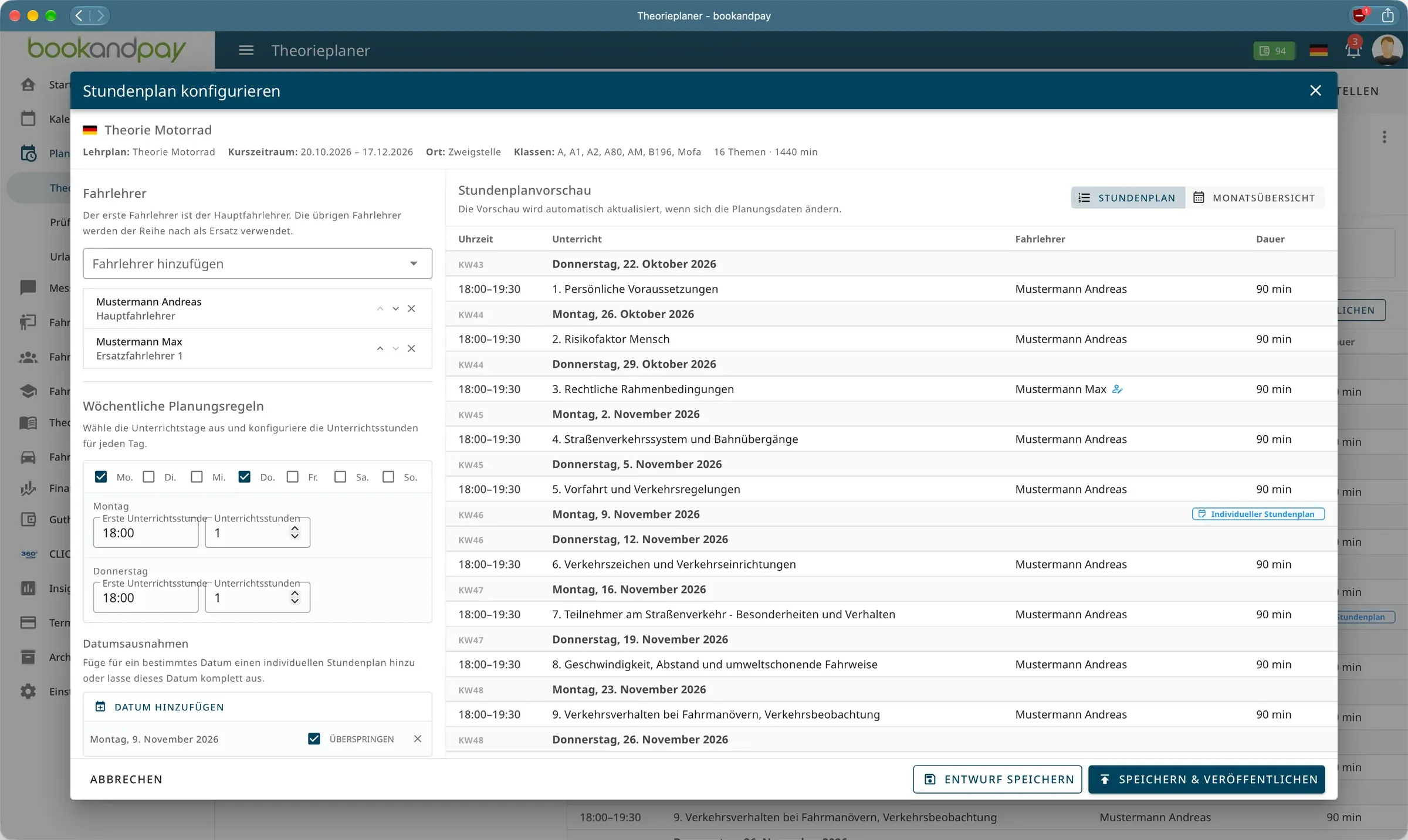Remove Mustermann Max from instructor list
The height and width of the screenshot is (840, 1408).
coord(411,348)
